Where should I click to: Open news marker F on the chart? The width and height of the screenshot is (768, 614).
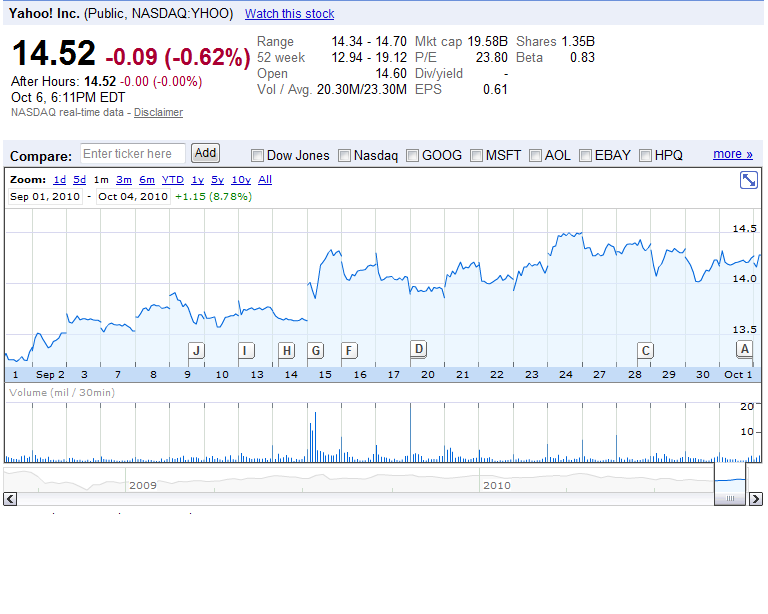tap(349, 351)
